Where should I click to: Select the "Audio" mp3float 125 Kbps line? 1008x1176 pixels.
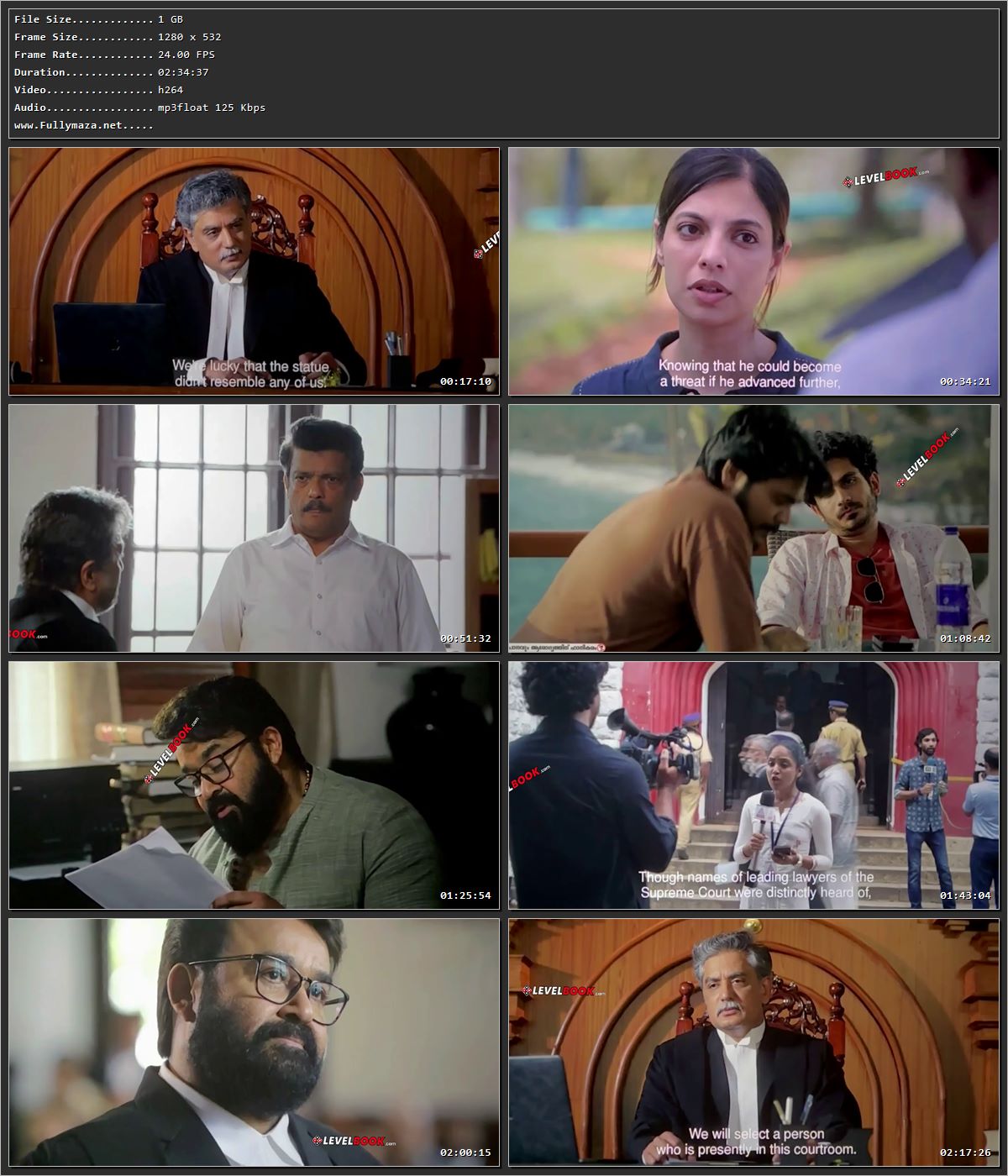(x=139, y=108)
